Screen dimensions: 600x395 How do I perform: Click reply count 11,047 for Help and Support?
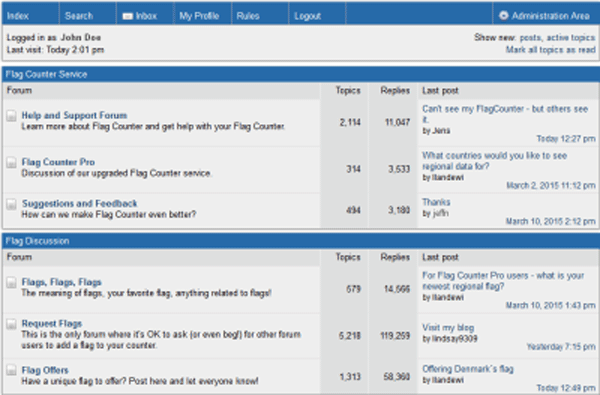point(397,122)
